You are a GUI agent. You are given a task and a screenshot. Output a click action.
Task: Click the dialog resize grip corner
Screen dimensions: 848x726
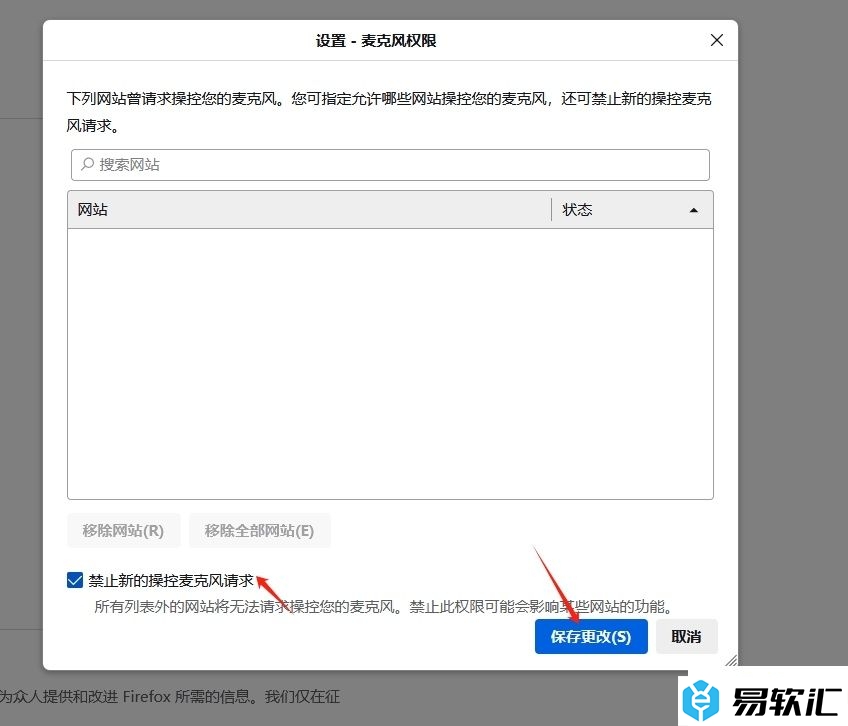pyautogui.click(x=731, y=659)
